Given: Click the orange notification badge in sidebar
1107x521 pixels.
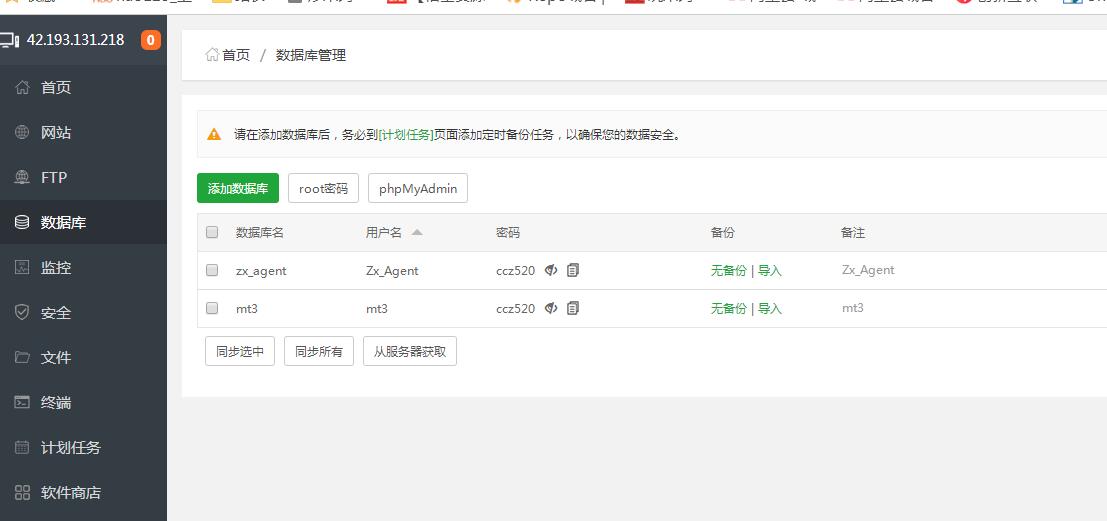Looking at the screenshot, I should coord(151,40).
